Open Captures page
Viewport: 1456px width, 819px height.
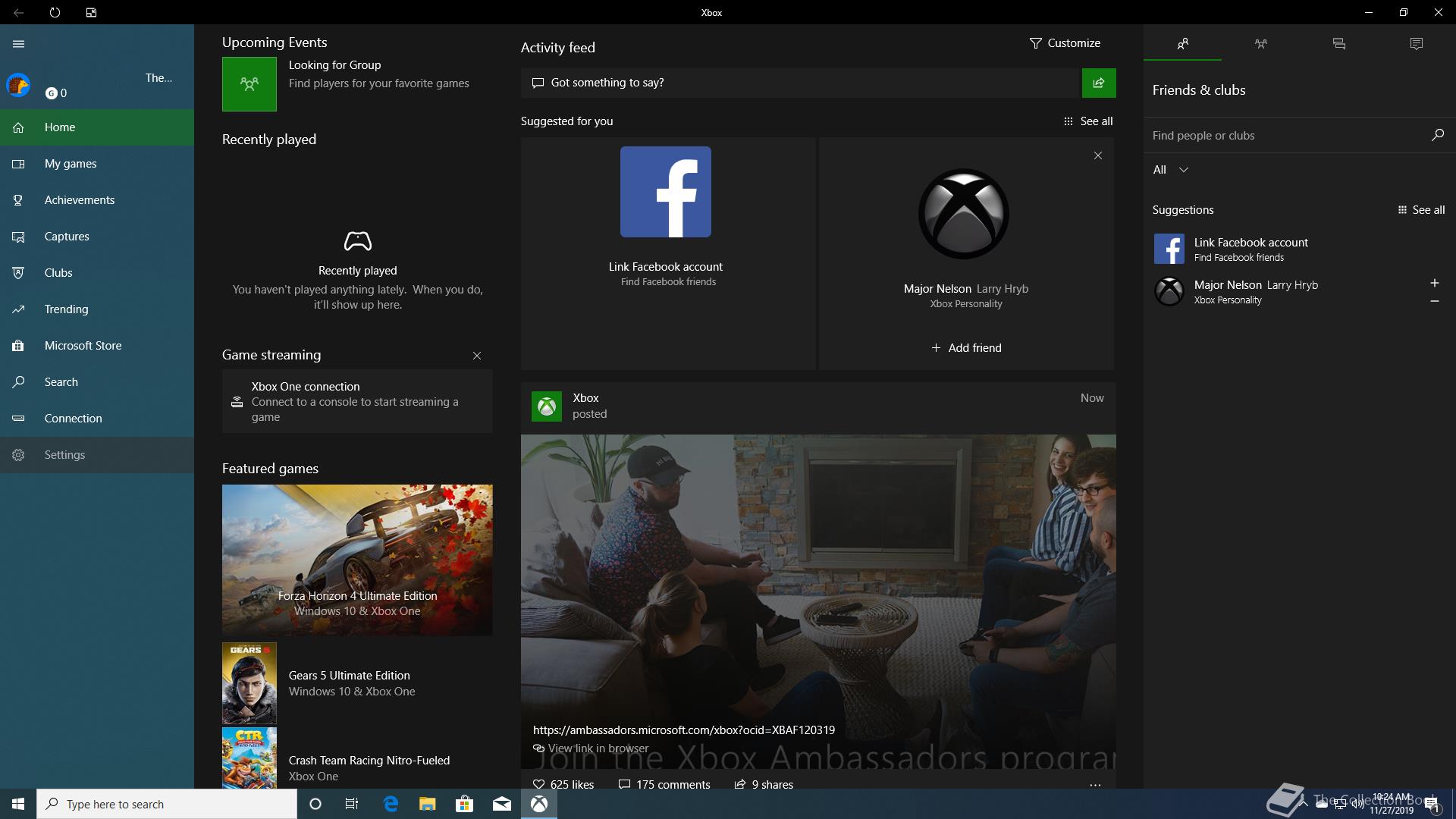(x=97, y=237)
